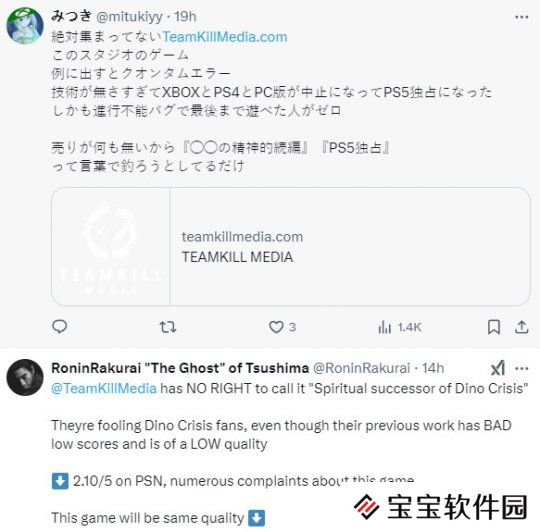Share mitukiyy's tweet via upload icon
The image size is (540, 532).
tap(521, 327)
